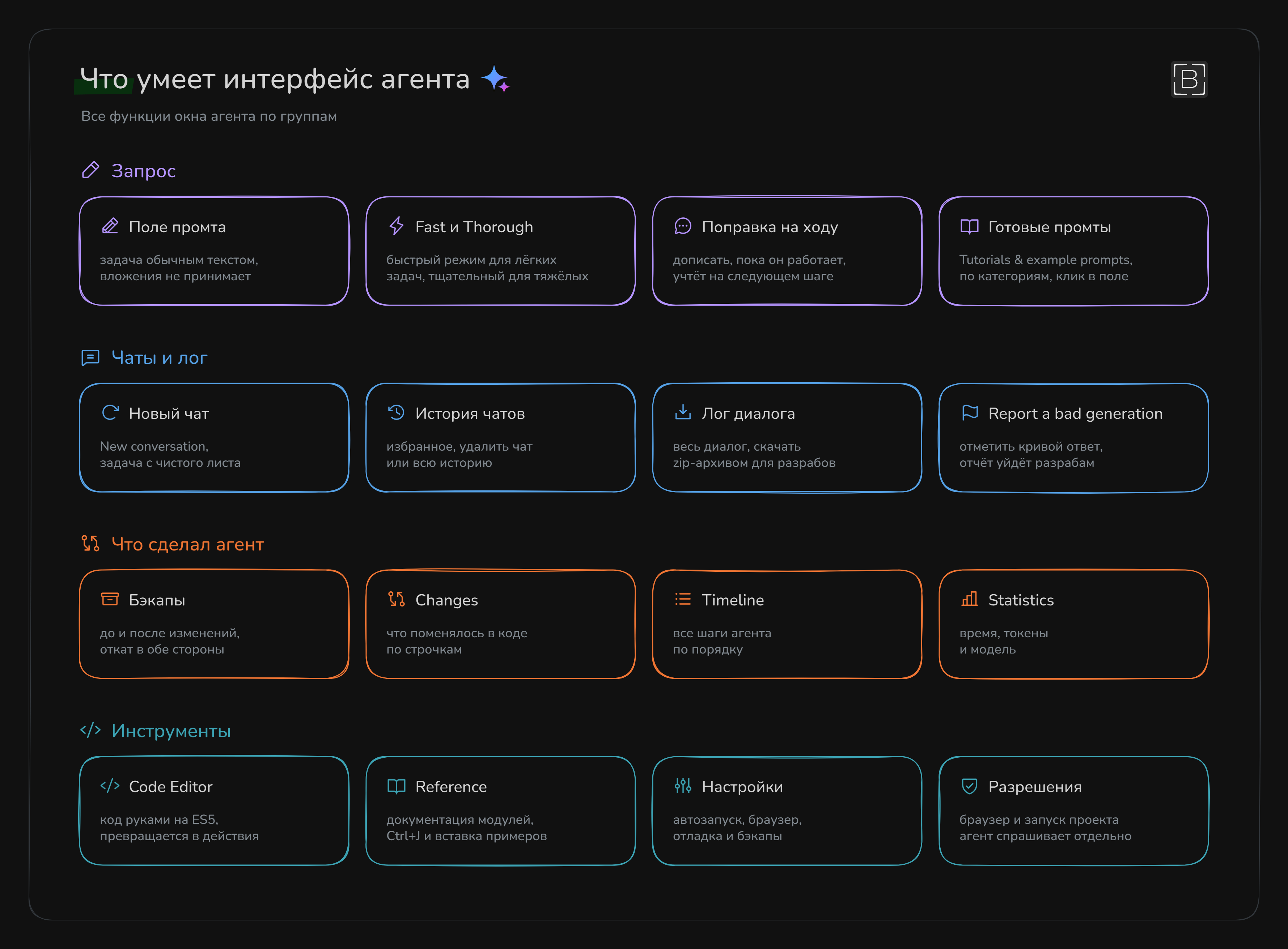Click the Чаты и лог section heading text
Image resolution: width=1288 pixels, height=949 pixels.
[159, 357]
